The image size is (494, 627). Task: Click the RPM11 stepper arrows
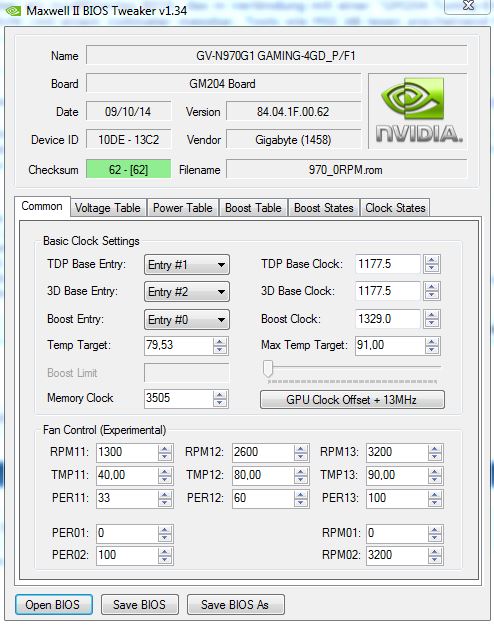coord(165,453)
